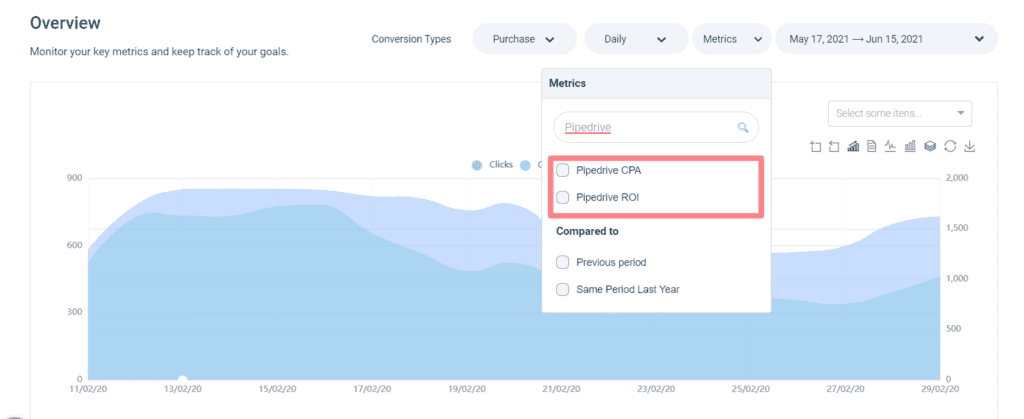Open the Purchase conversion type dropdown
The height and width of the screenshot is (419, 1024).
(x=524, y=39)
